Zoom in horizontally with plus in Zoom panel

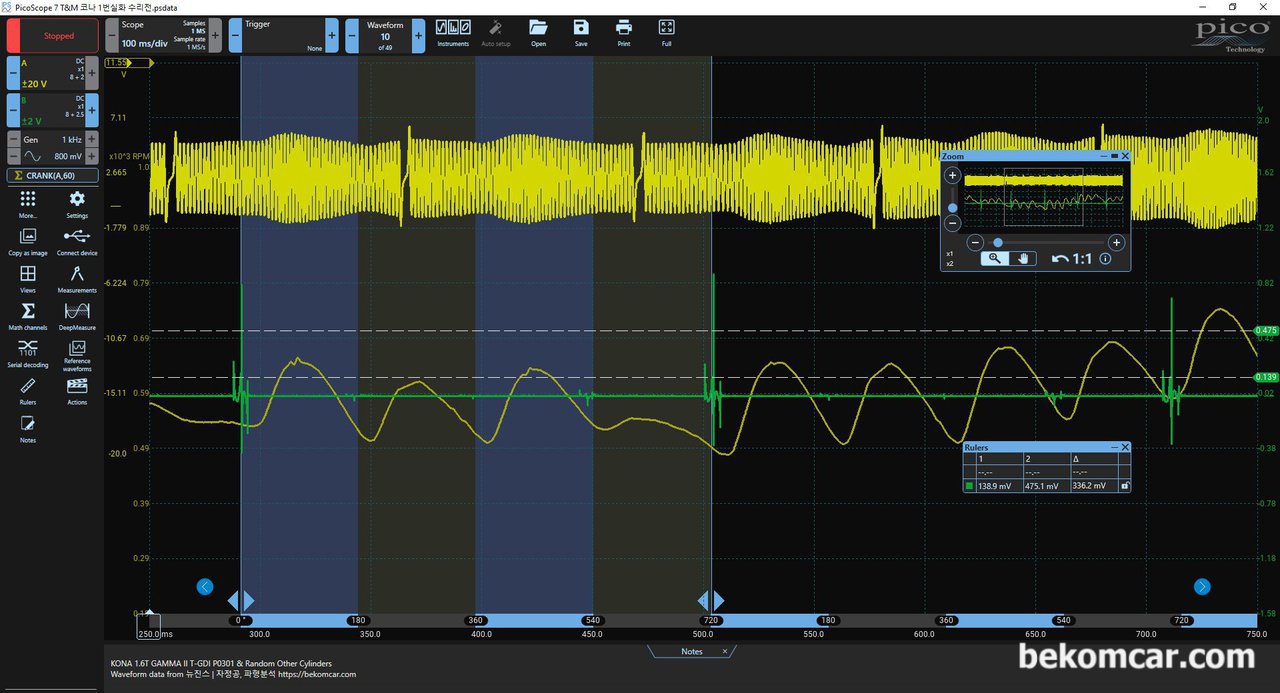click(x=1117, y=242)
